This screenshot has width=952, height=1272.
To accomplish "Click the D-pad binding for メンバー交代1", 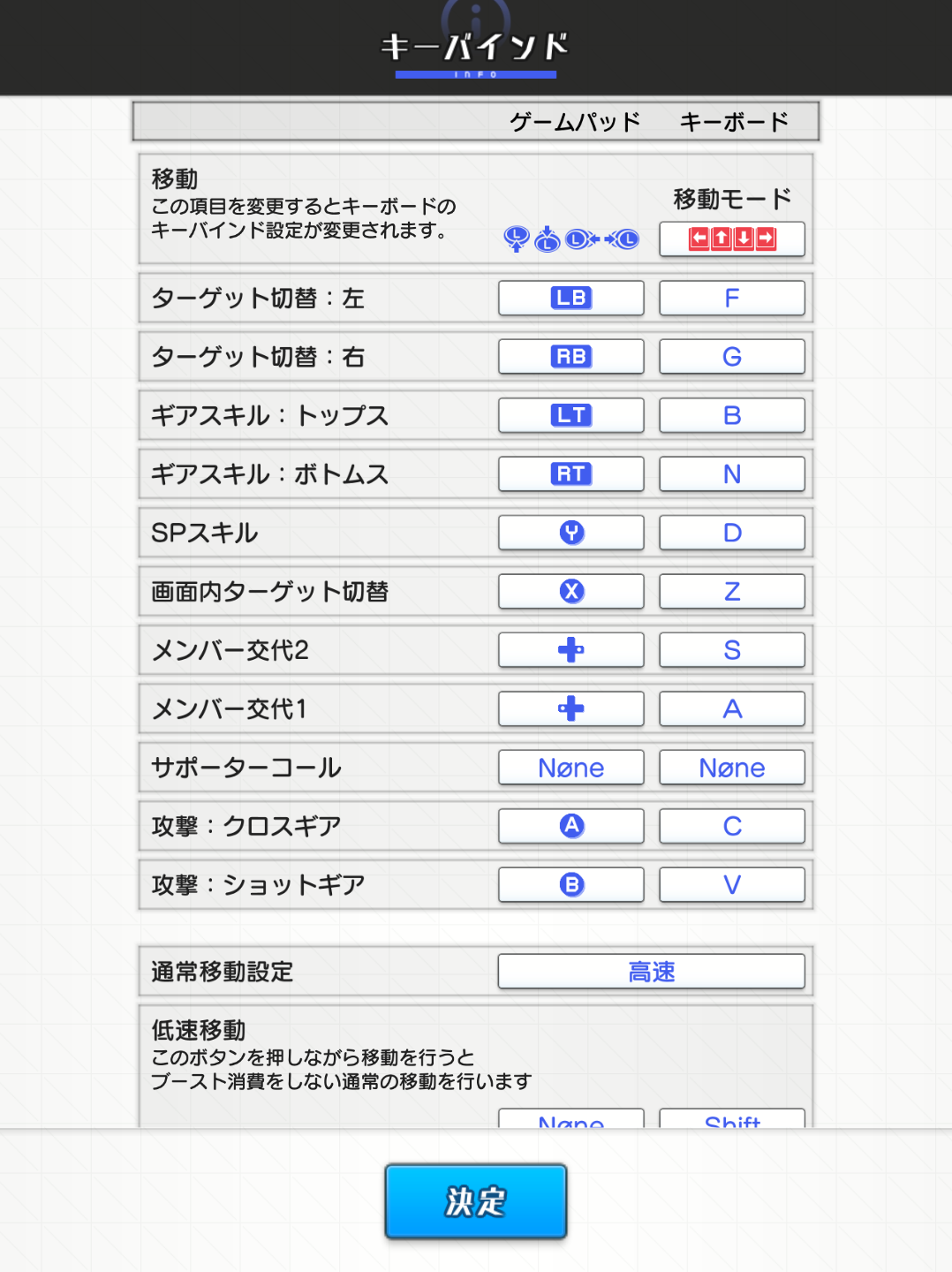I will [570, 708].
